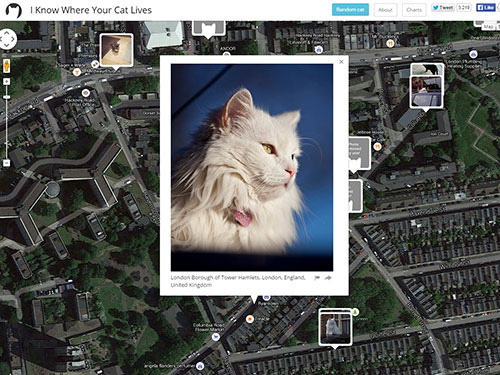Click the Tweet button
The height and width of the screenshot is (375, 500).
click(x=443, y=8)
